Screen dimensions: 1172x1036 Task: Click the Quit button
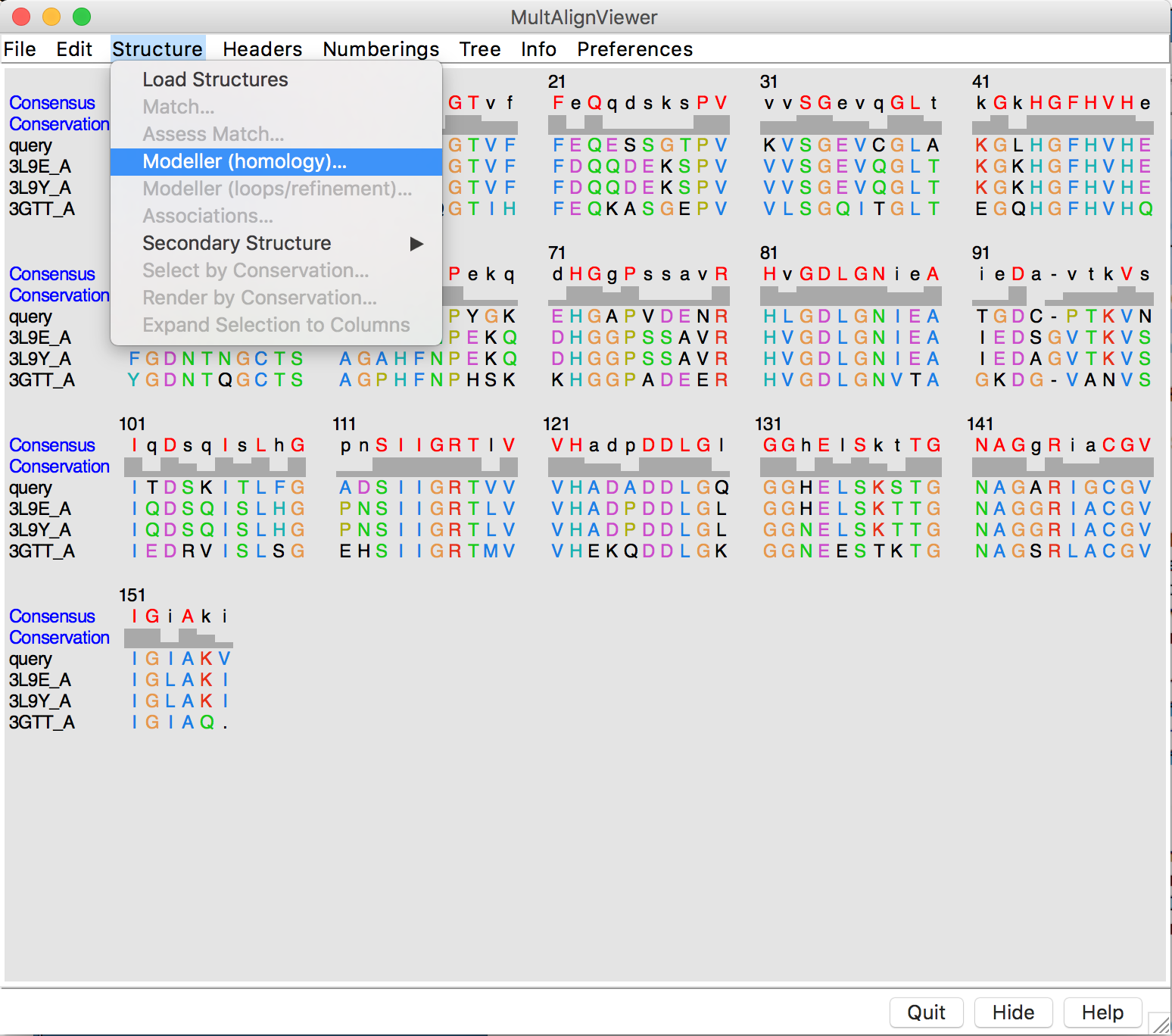(926, 1013)
